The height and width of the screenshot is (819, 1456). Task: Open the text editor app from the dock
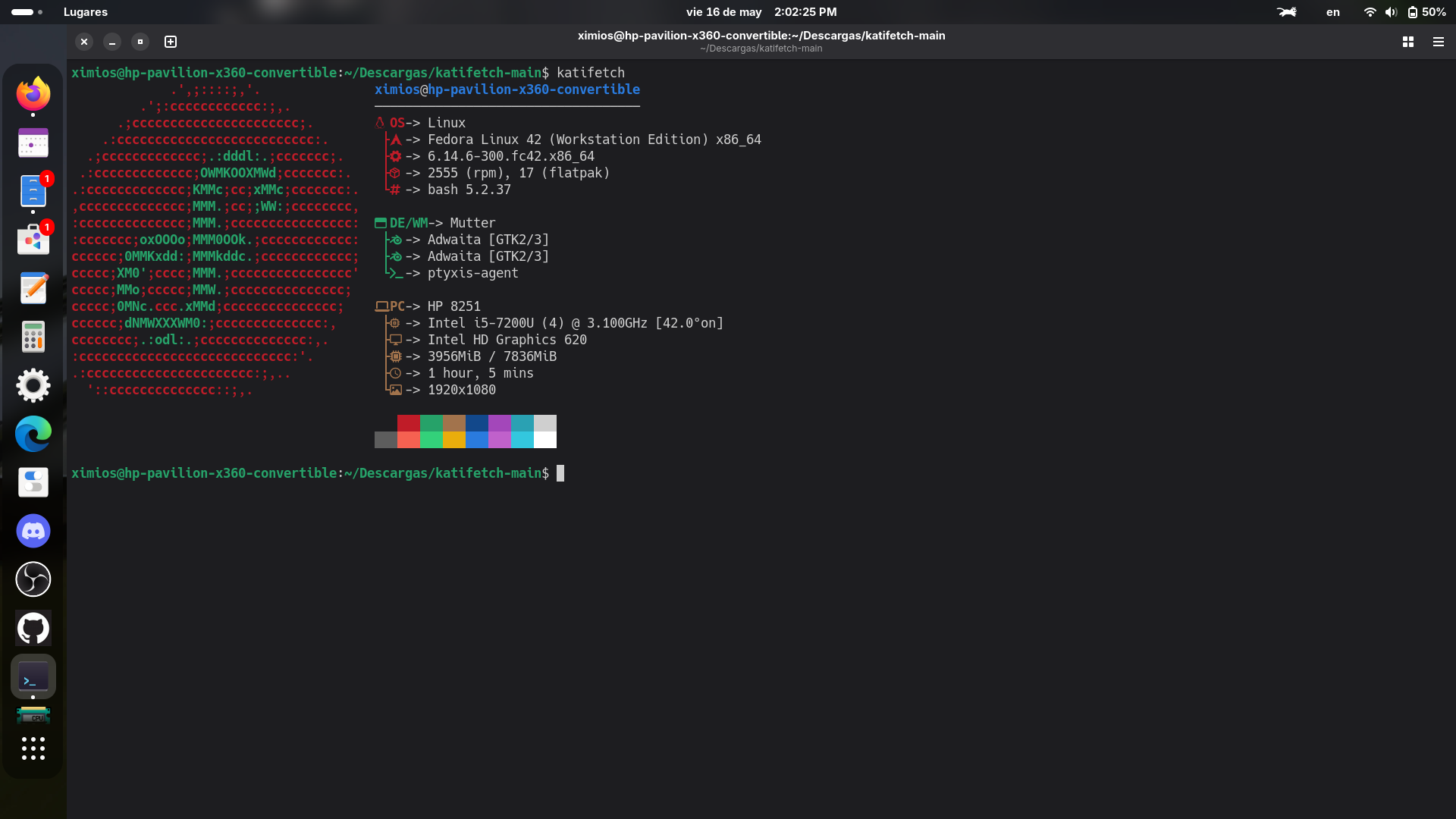pos(33,288)
